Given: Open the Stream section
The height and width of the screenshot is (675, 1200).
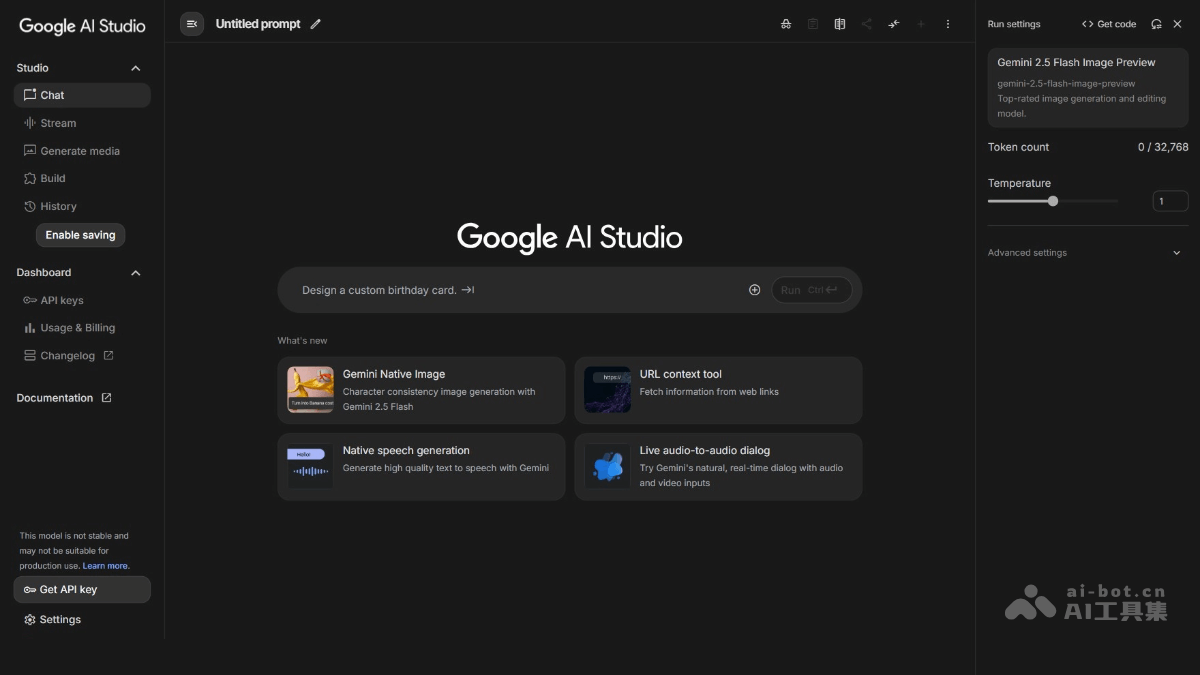Looking at the screenshot, I should (x=55, y=122).
